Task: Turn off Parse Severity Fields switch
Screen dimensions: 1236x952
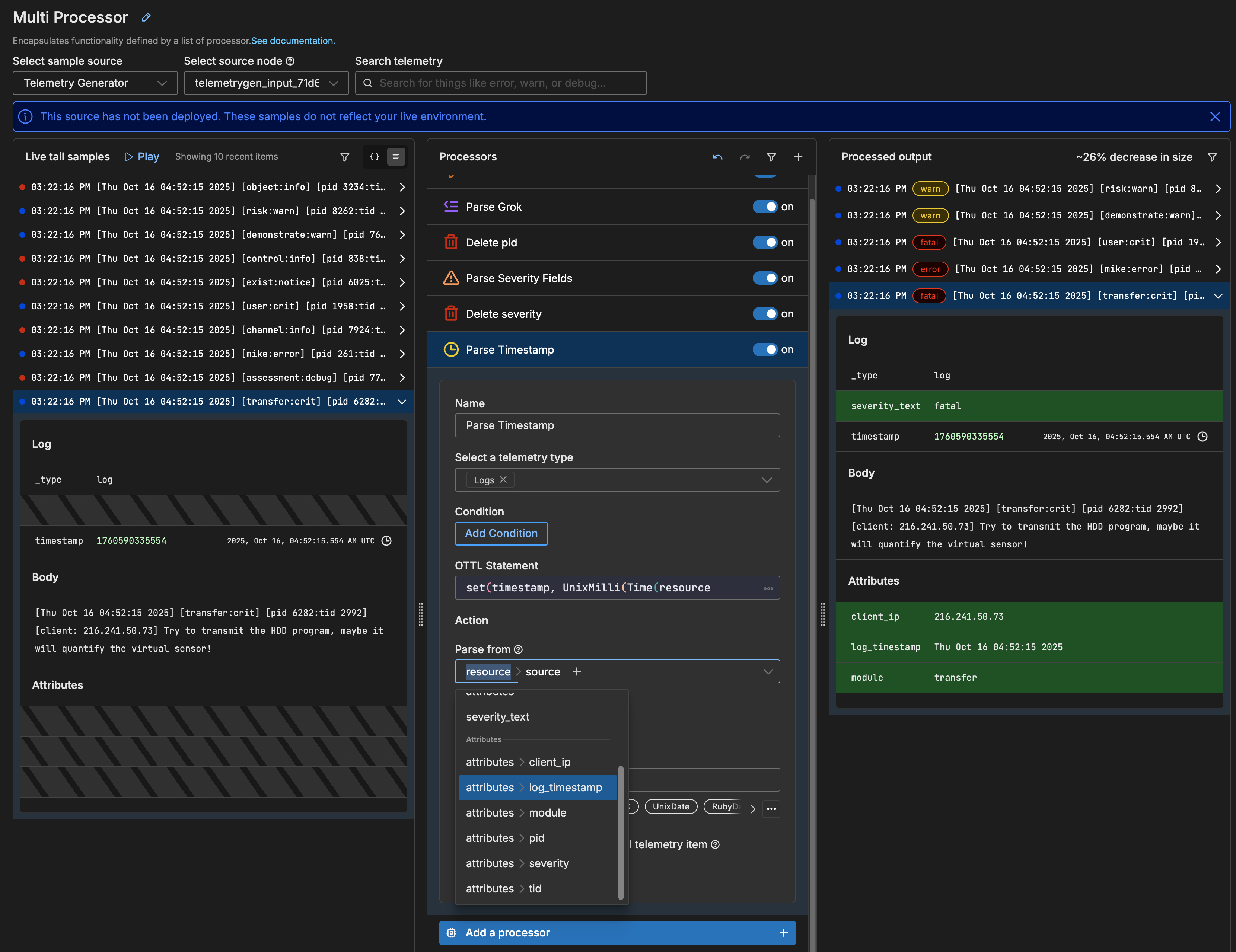Action: 765,278
